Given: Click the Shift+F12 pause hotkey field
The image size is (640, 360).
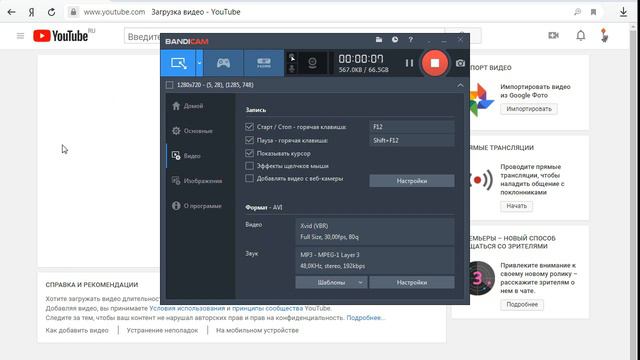Looking at the screenshot, I should 411,140.
